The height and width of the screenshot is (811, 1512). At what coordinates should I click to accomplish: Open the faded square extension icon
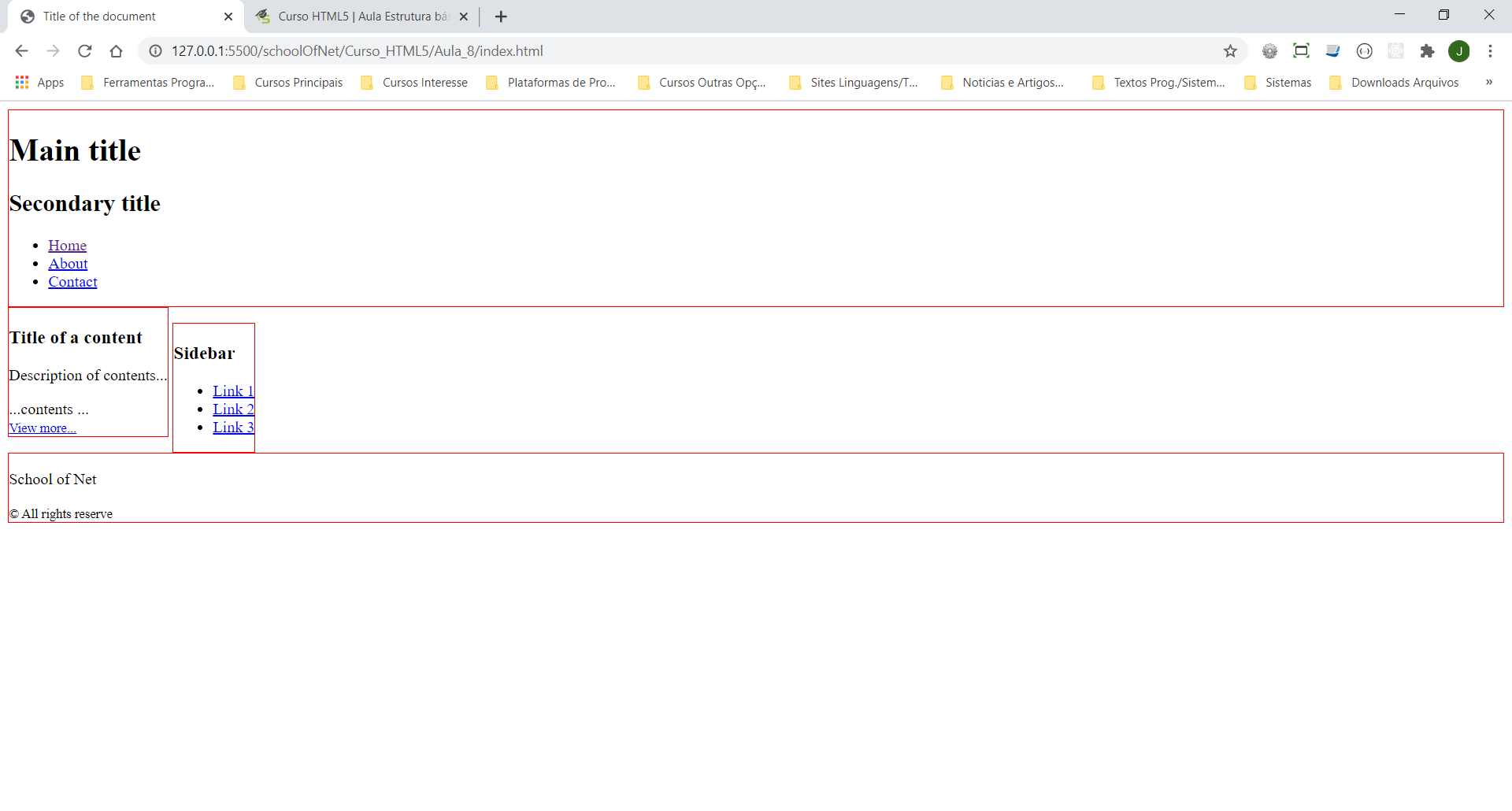coord(1395,51)
